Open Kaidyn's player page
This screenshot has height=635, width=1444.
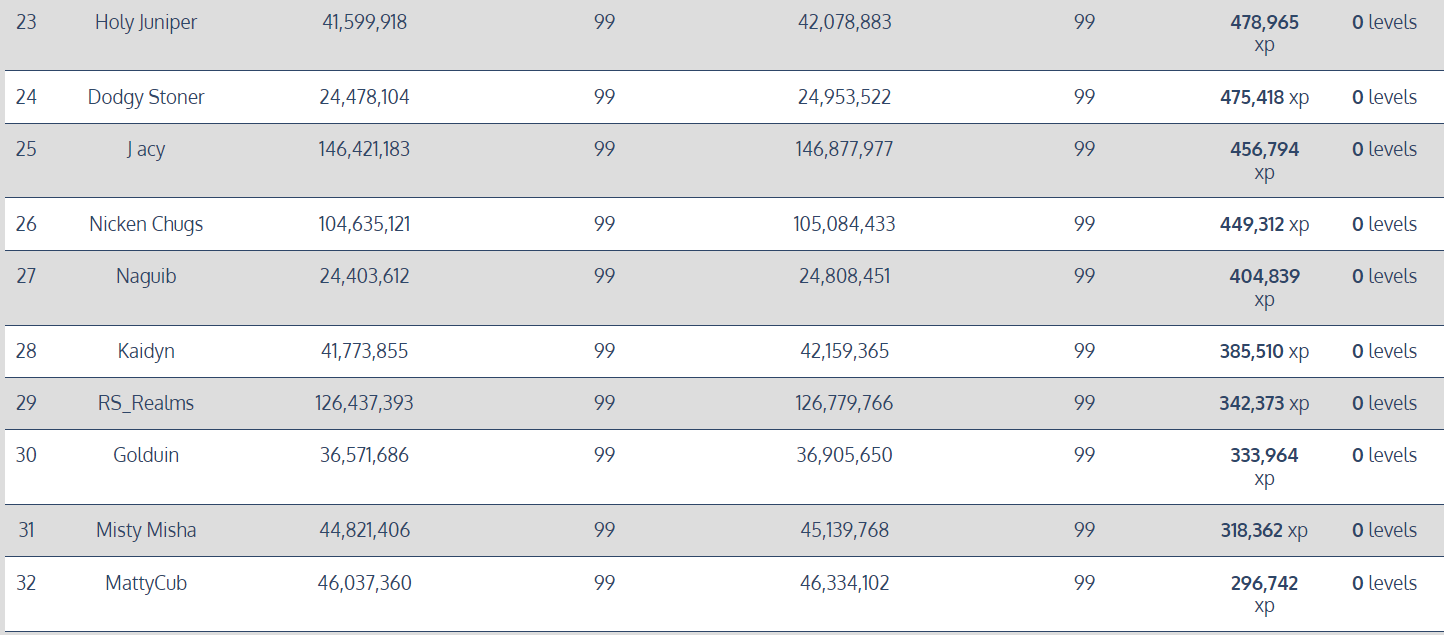(146, 351)
